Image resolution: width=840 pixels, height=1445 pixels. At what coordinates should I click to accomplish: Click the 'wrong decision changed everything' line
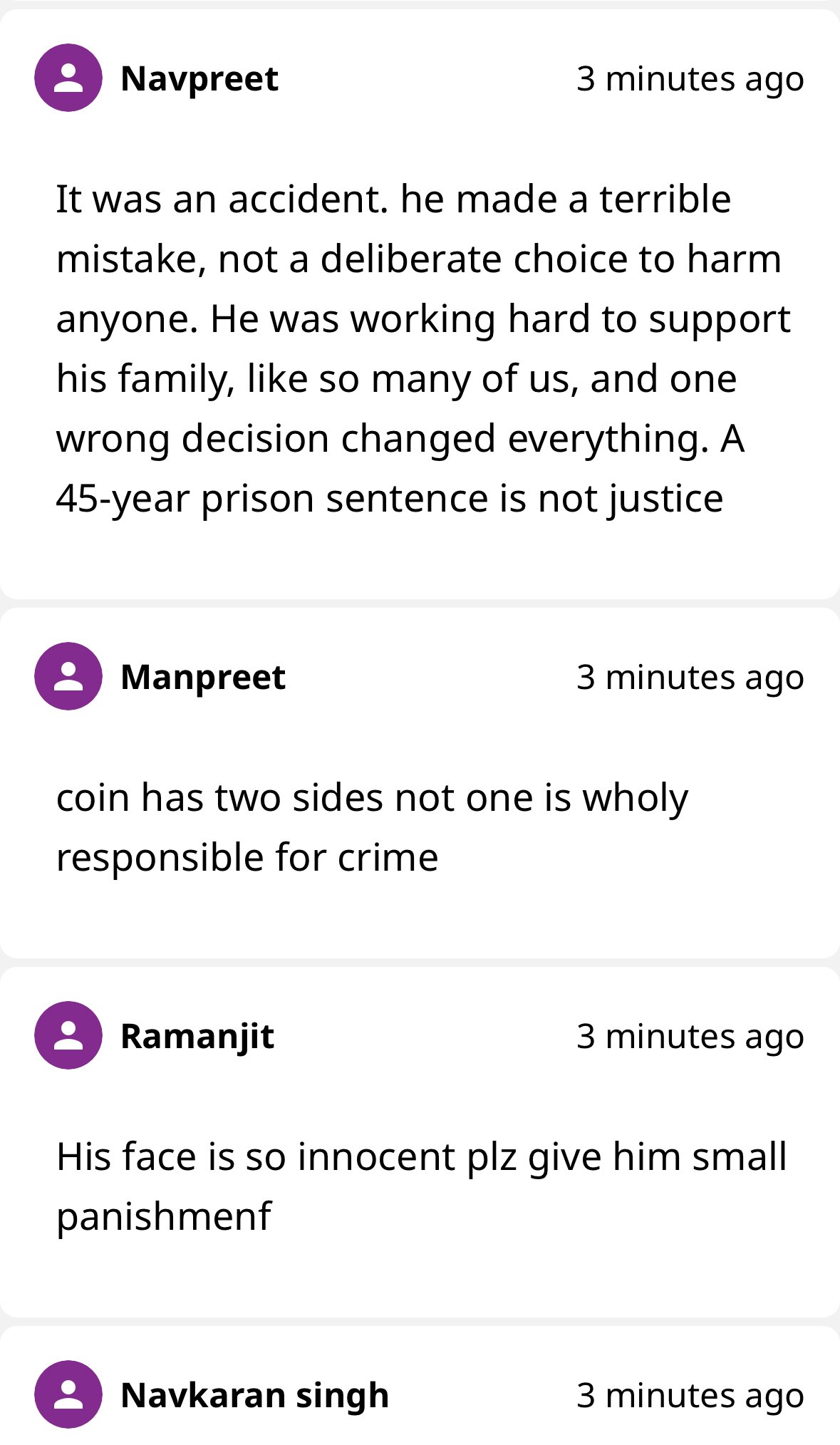400,439
